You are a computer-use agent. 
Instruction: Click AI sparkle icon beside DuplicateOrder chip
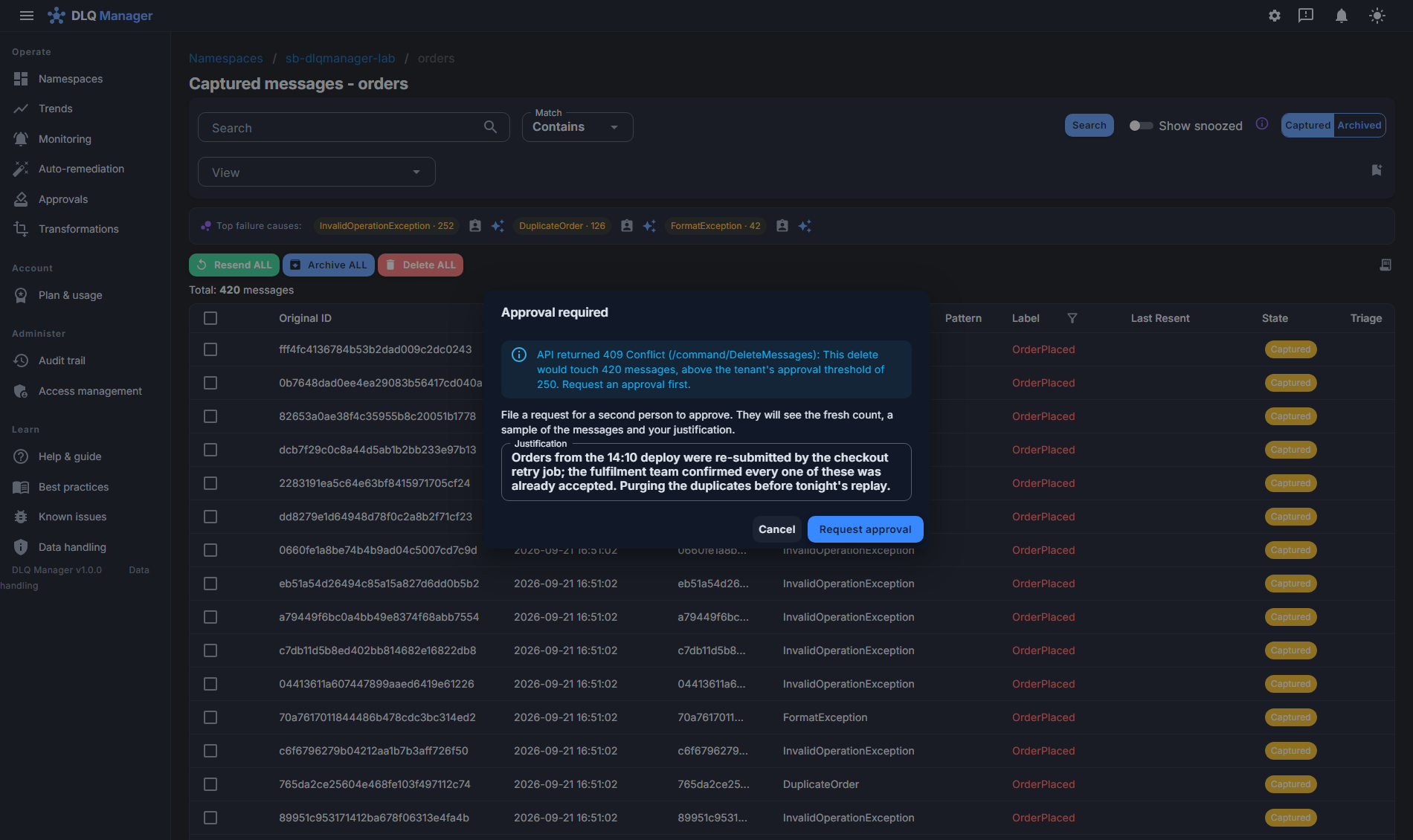pos(649,226)
